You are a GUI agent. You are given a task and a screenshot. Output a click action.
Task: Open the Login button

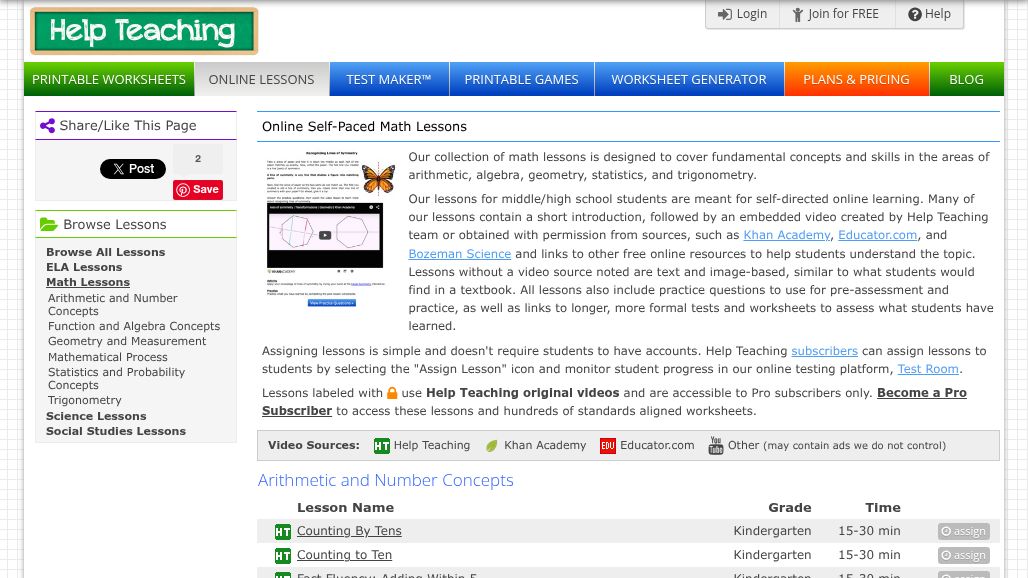coord(742,14)
